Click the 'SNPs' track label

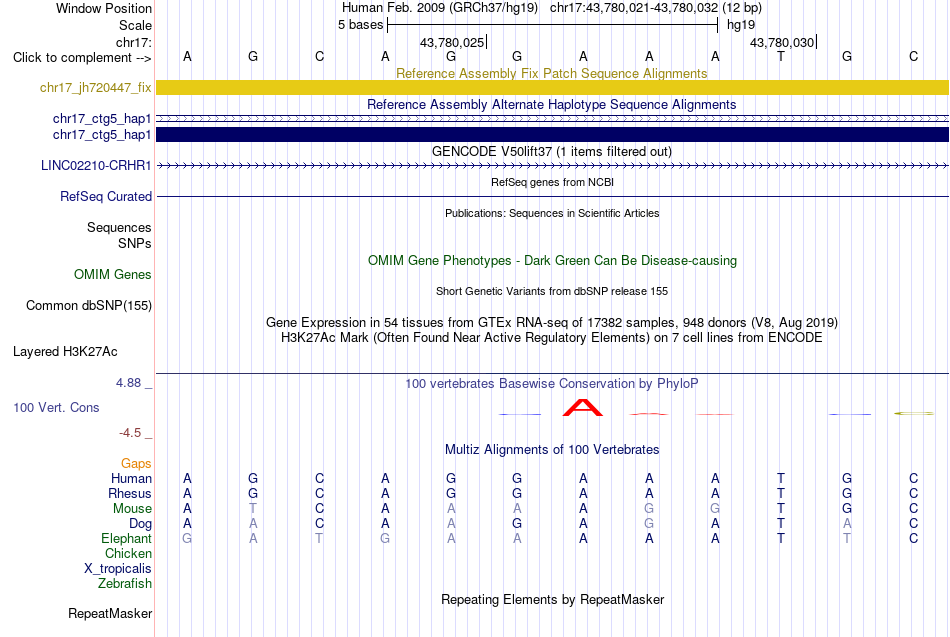pos(135,243)
